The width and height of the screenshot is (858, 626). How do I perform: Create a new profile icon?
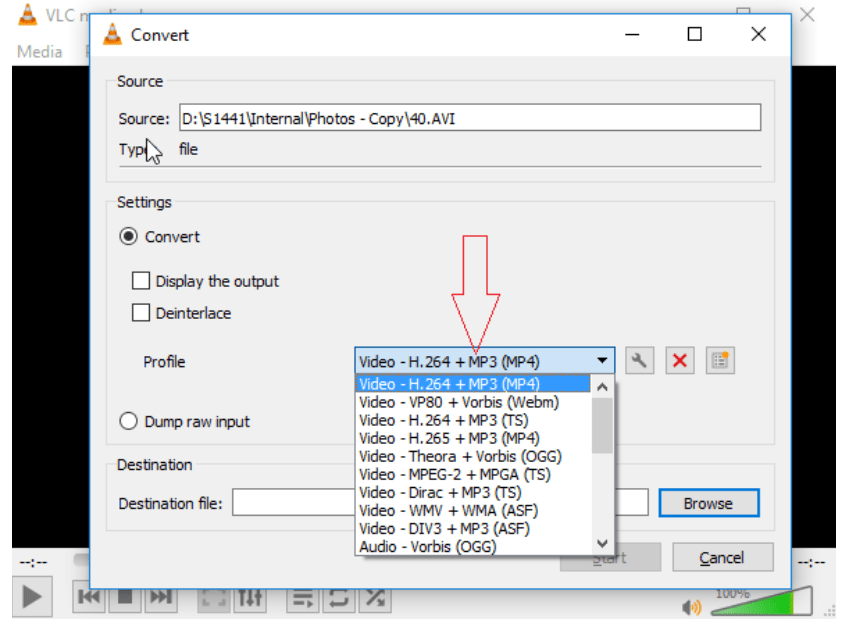[x=720, y=361]
